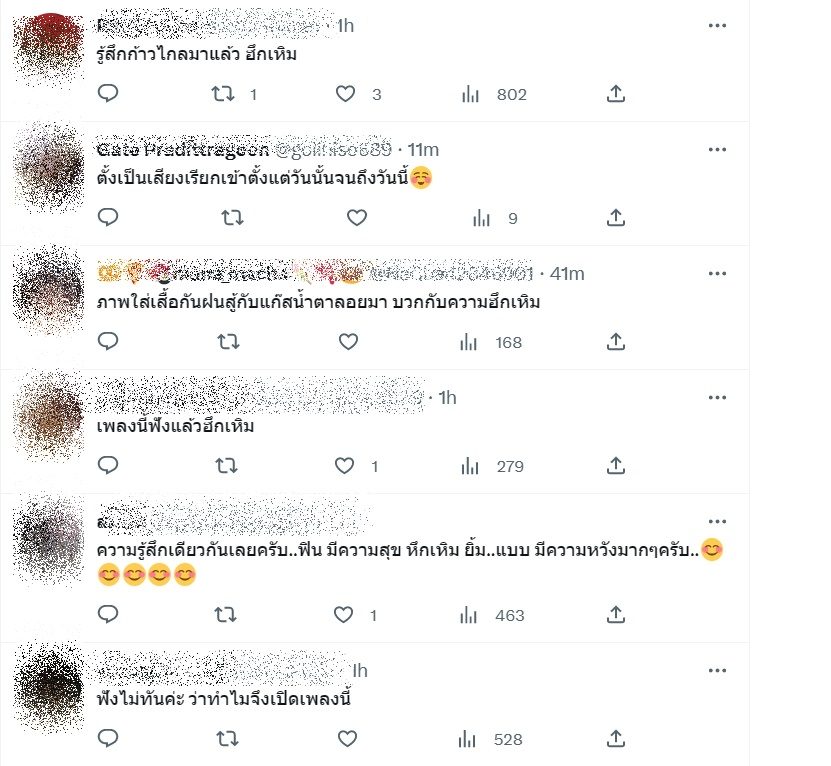Like the tweet with 279 views
Image resolution: width=831 pixels, height=766 pixels.
344,465
